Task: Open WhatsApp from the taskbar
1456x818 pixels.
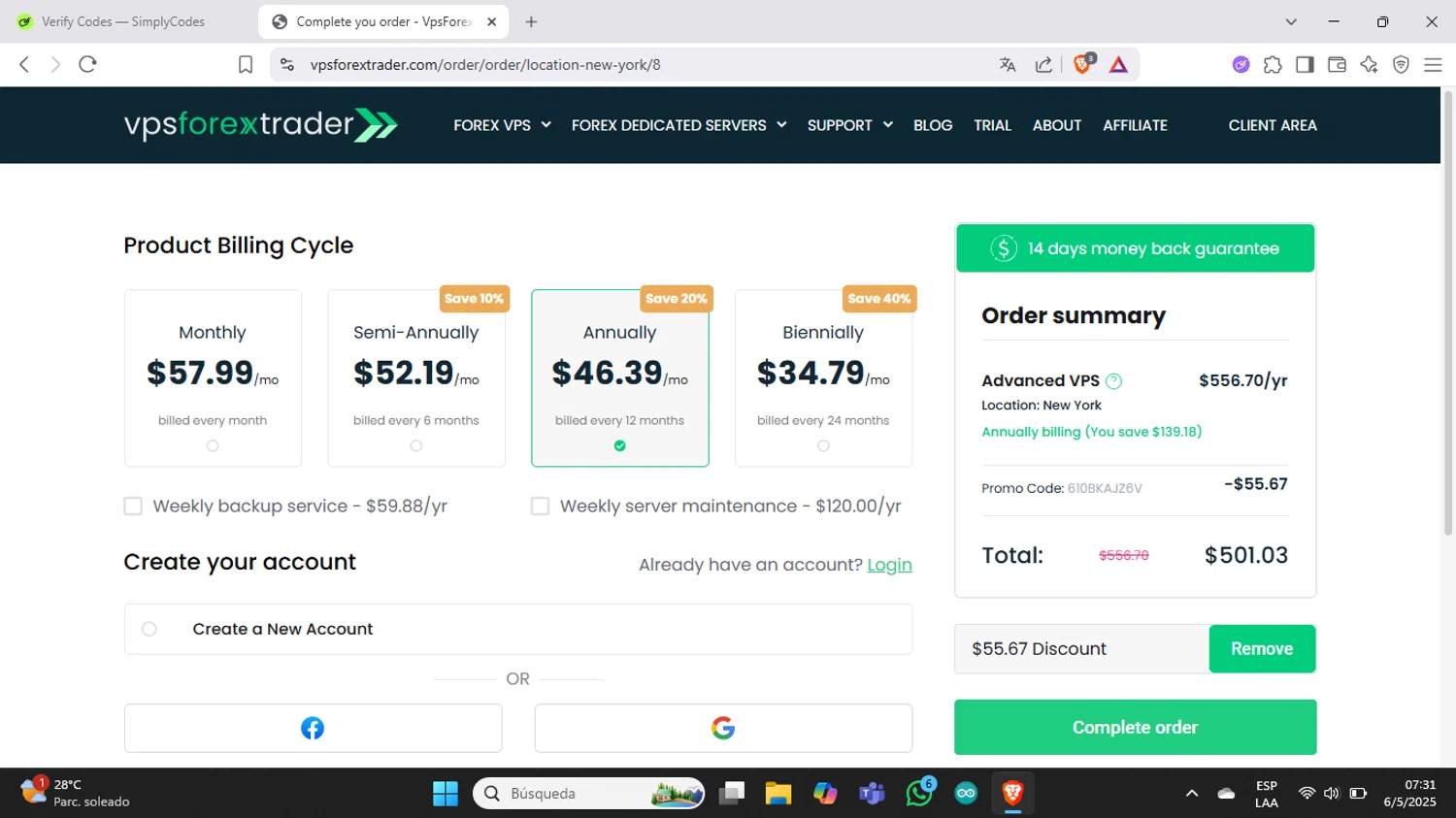Action: pyautogui.click(x=919, y=794)
